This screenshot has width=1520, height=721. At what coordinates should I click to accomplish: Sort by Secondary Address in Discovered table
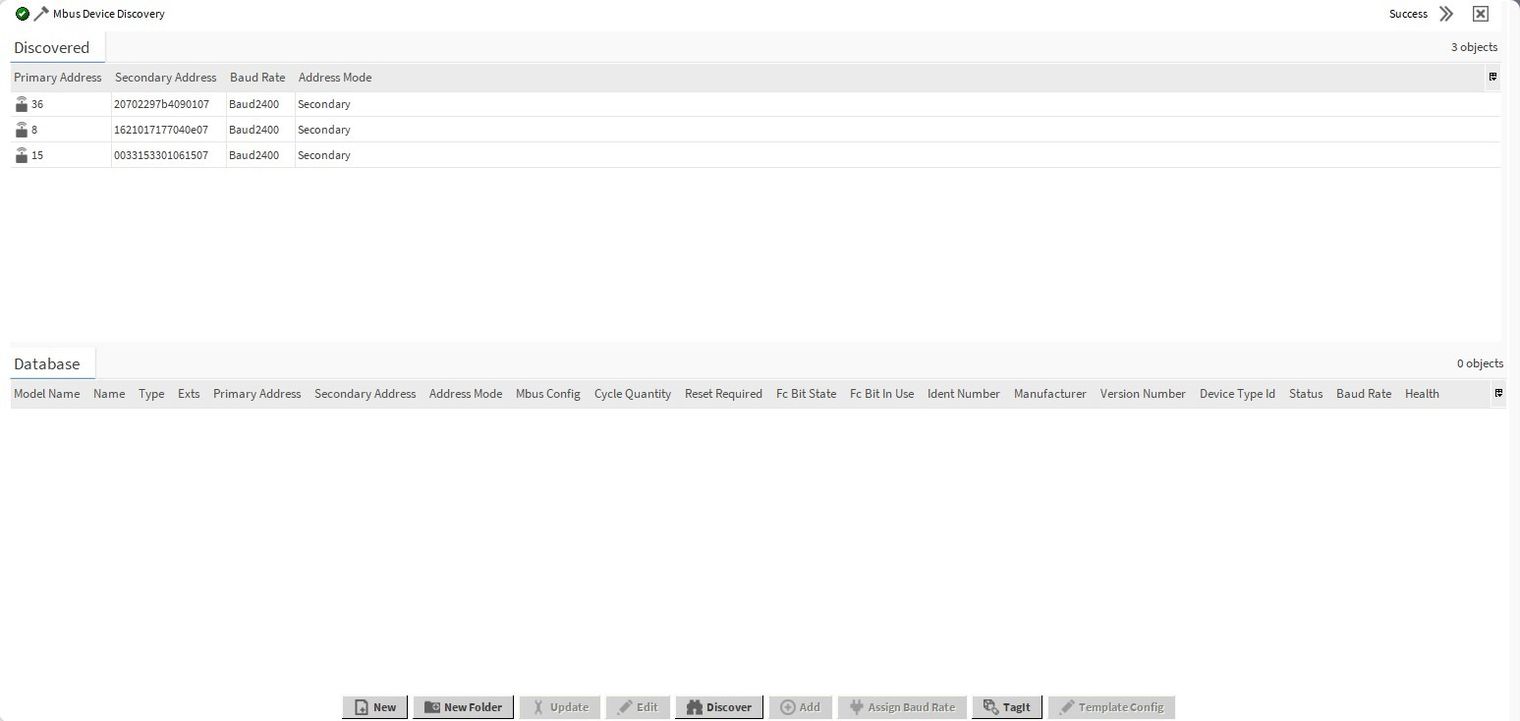pos(165,77)
